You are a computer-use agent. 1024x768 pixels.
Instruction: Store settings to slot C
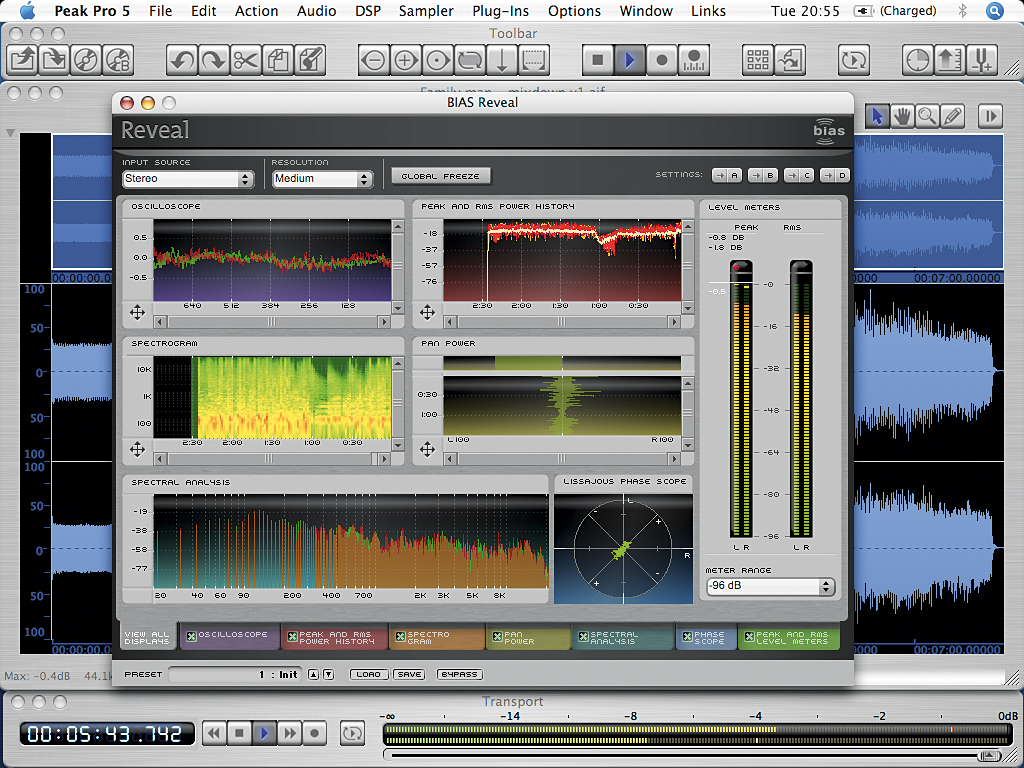click(799, 175)
